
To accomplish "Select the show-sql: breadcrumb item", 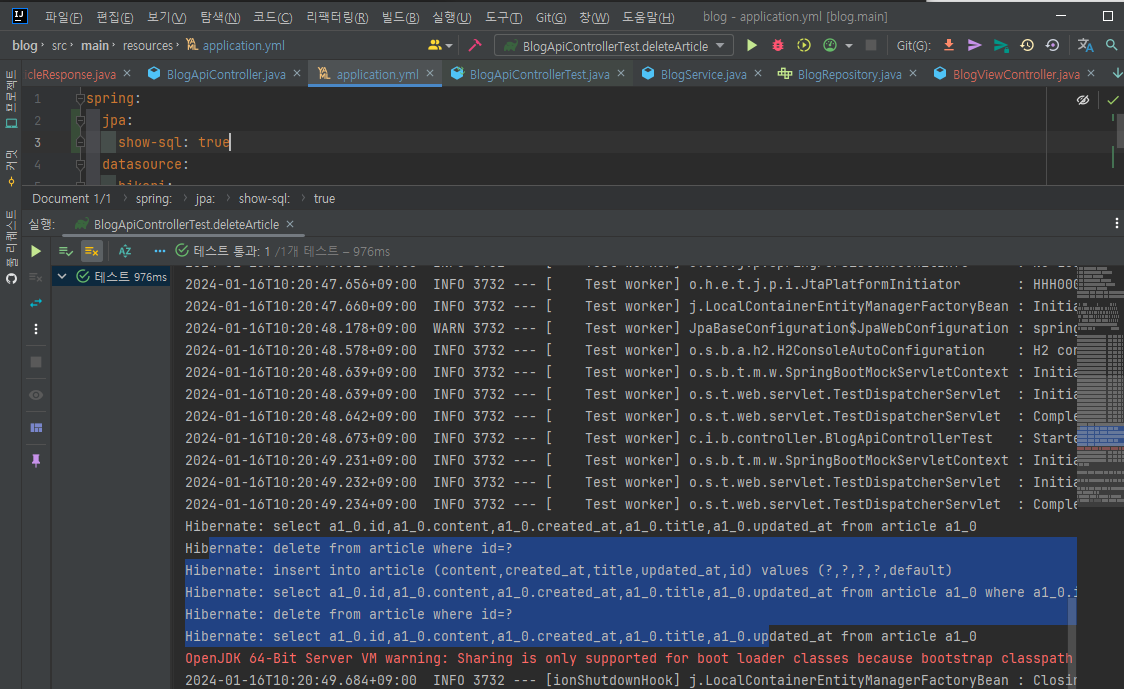I will (x=264, y=199).
